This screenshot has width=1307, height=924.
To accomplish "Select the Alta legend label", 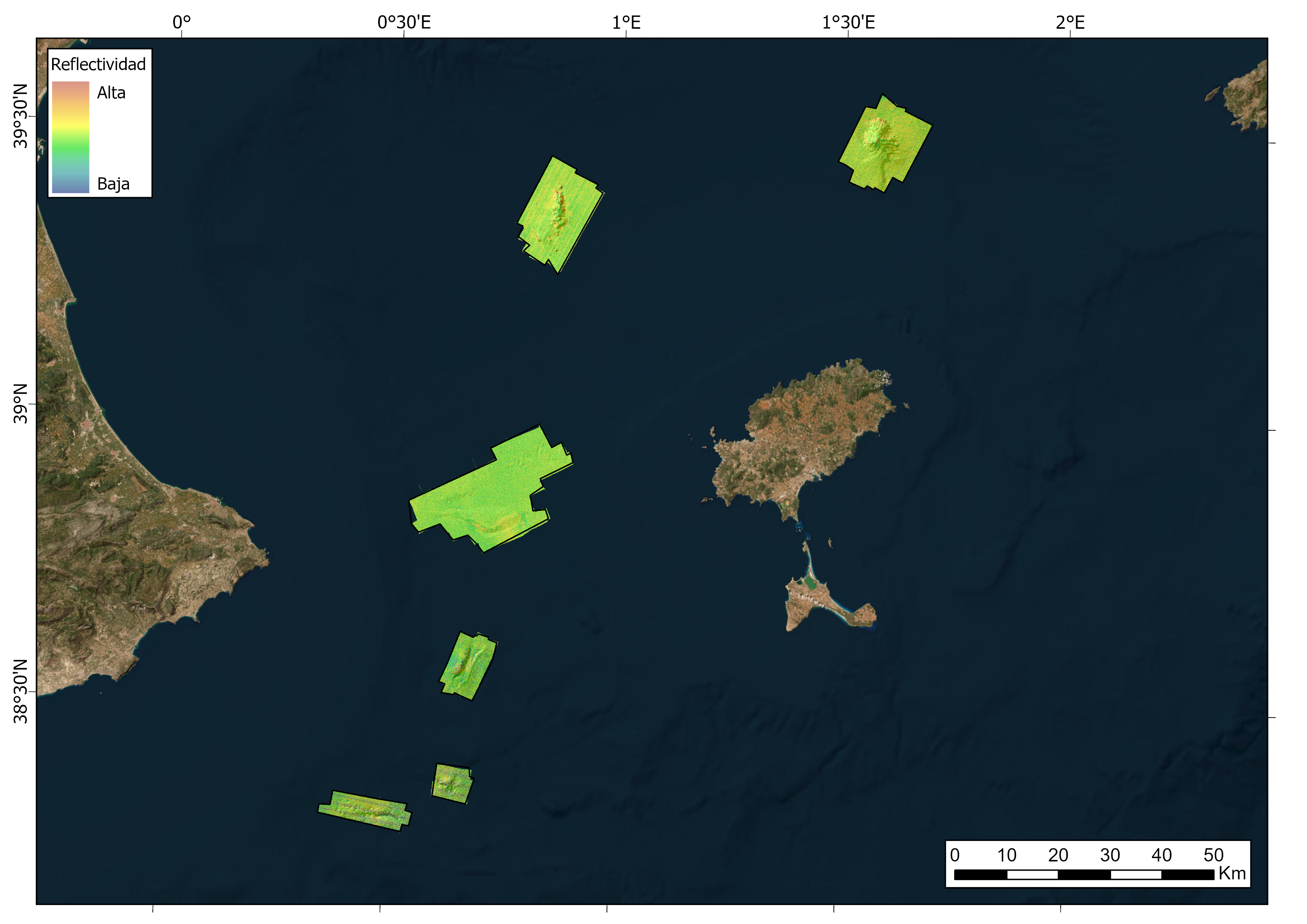I will pyautogui.click(x=111, y=92).
